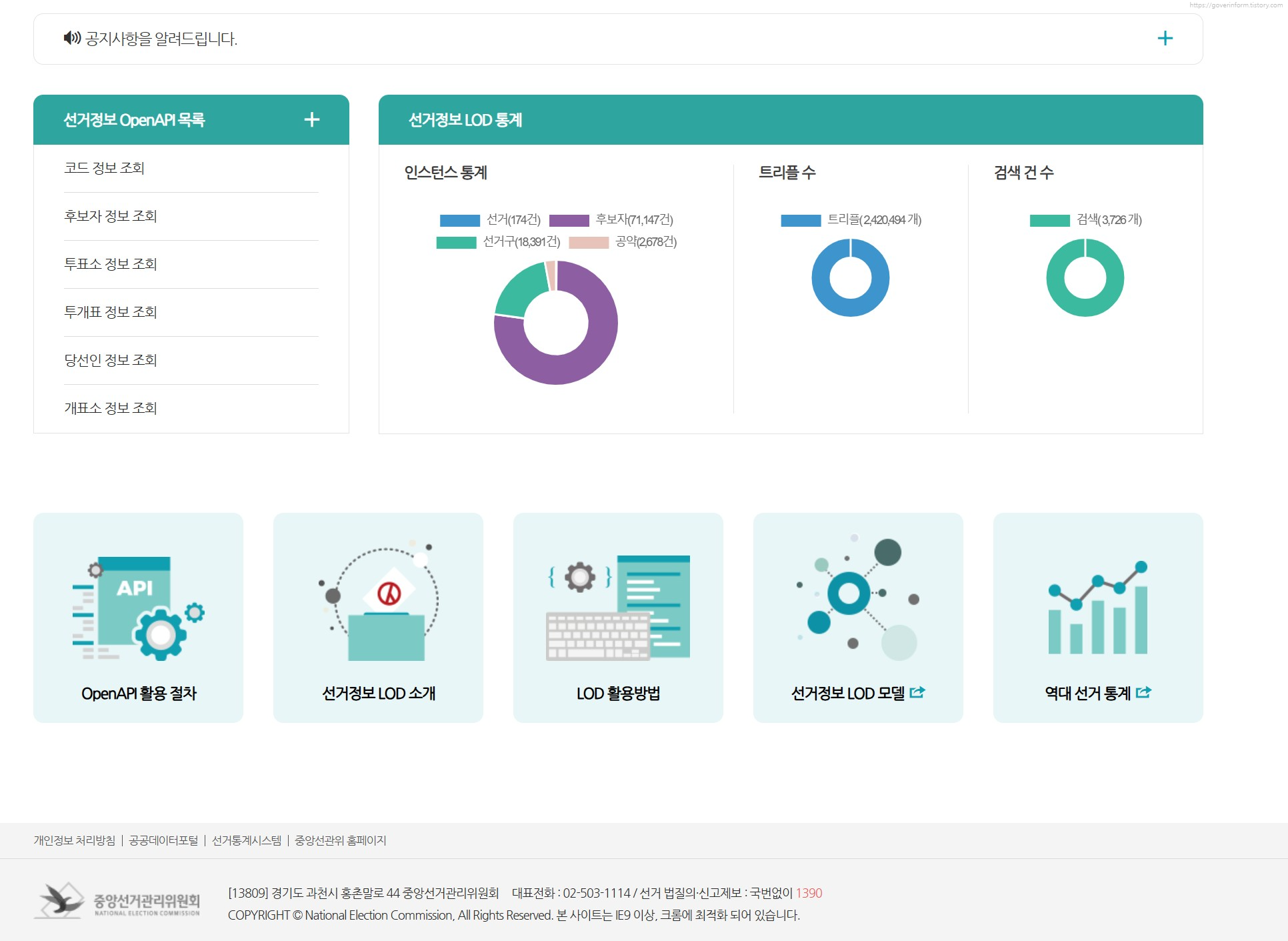Click the speaker icon beside the notice text

[x=72, y=38]
